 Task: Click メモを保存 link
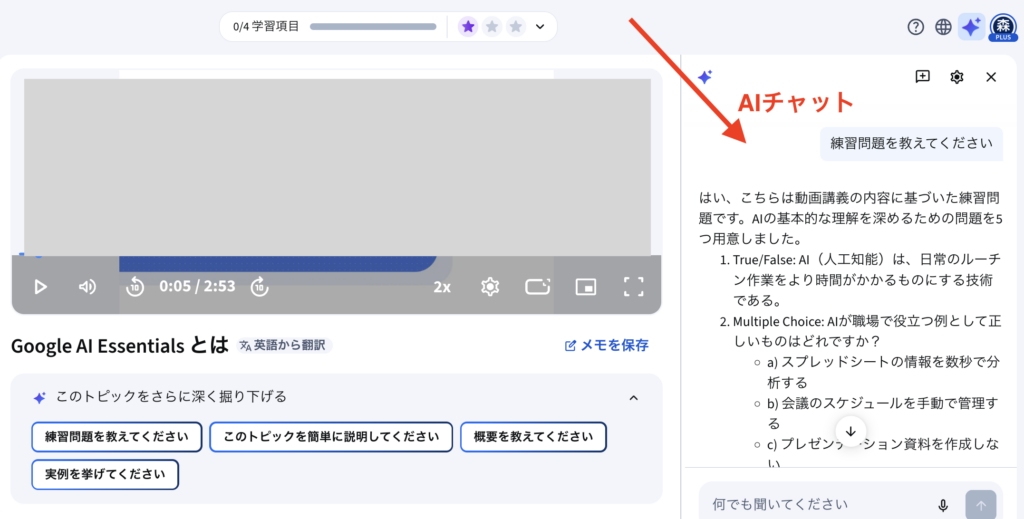tap(607, 345)
